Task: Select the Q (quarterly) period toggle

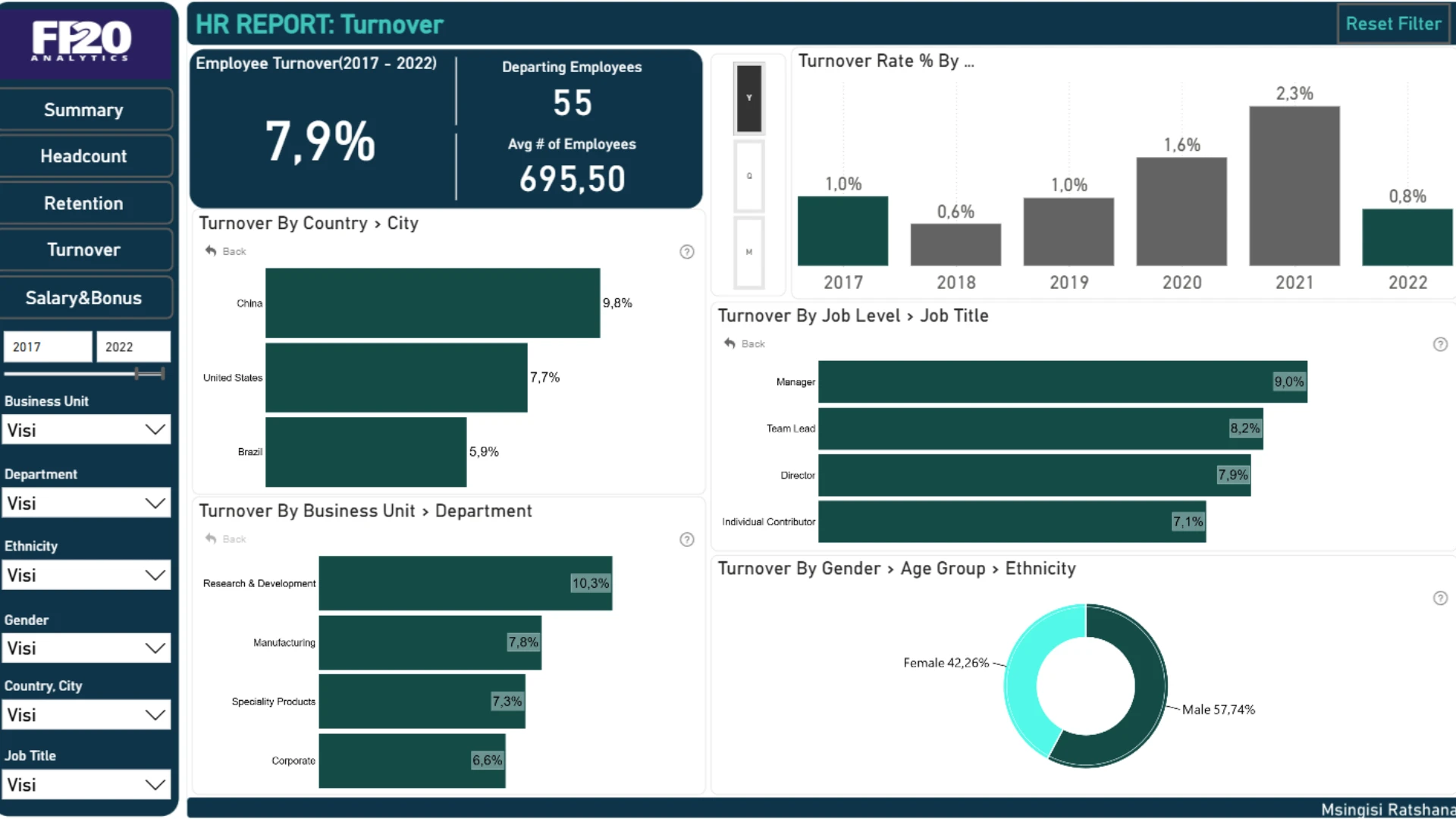Action: point(749,176)
